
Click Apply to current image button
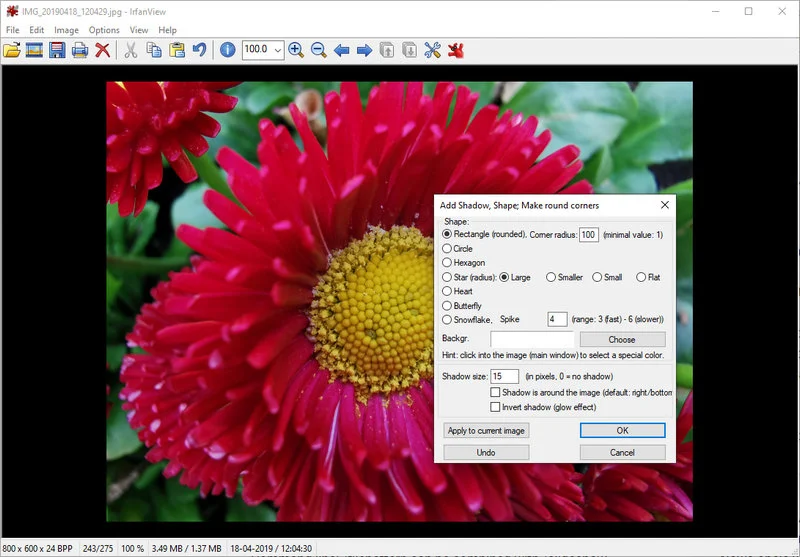(x=486, y=430)
